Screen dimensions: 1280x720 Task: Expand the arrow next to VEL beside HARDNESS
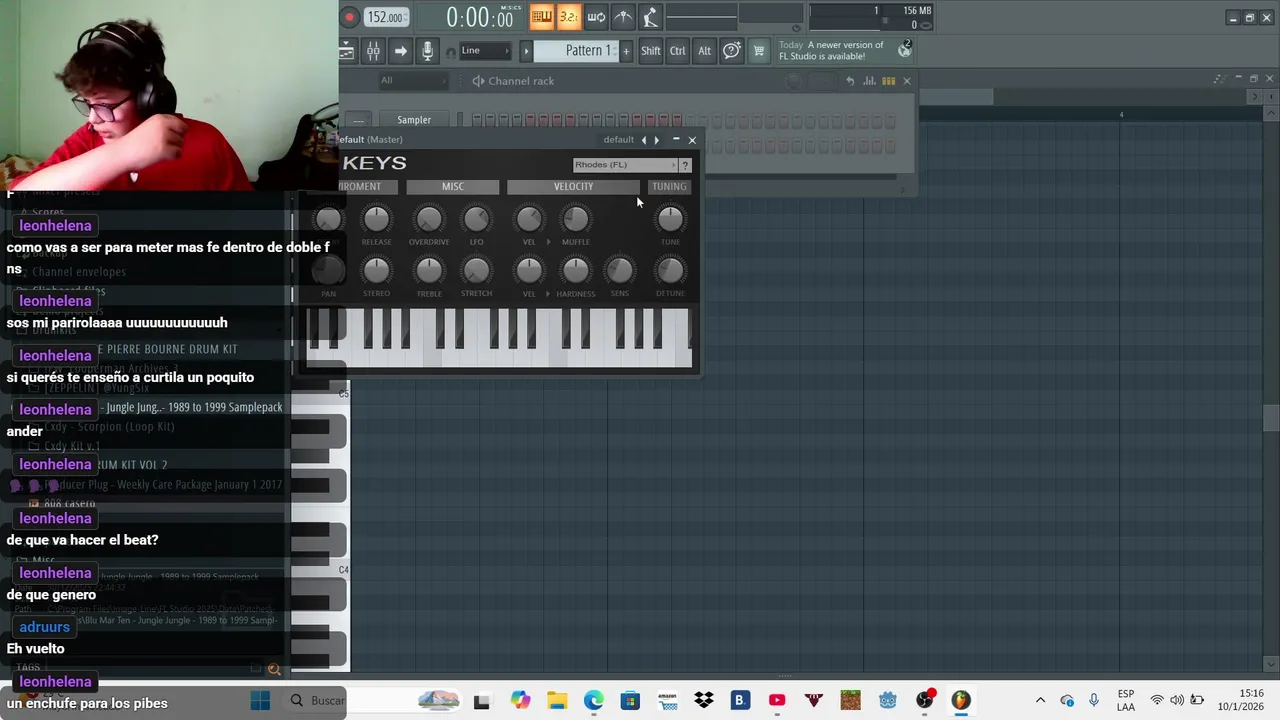pyautogui.click(x=548, y=294)
